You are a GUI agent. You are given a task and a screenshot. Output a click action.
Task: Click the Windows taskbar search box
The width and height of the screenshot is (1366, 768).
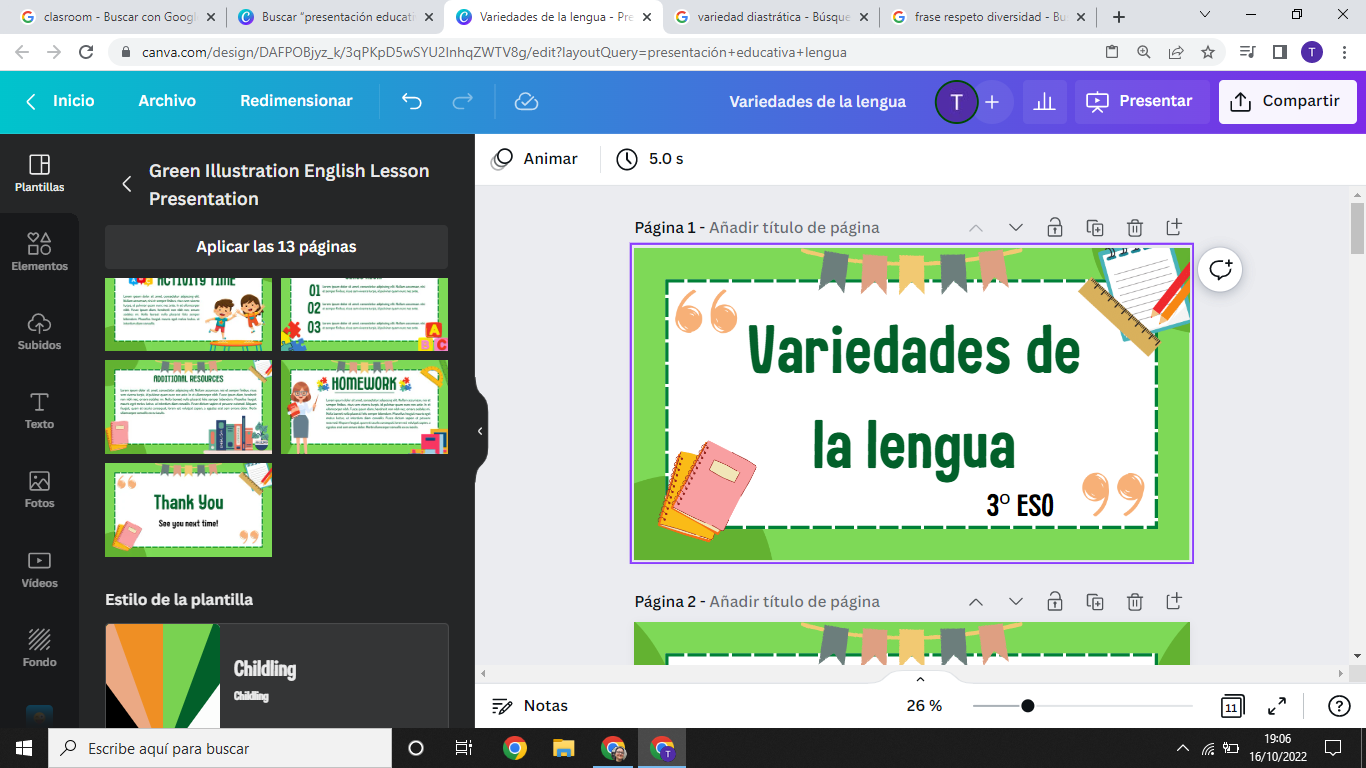(x=220, y=748)
